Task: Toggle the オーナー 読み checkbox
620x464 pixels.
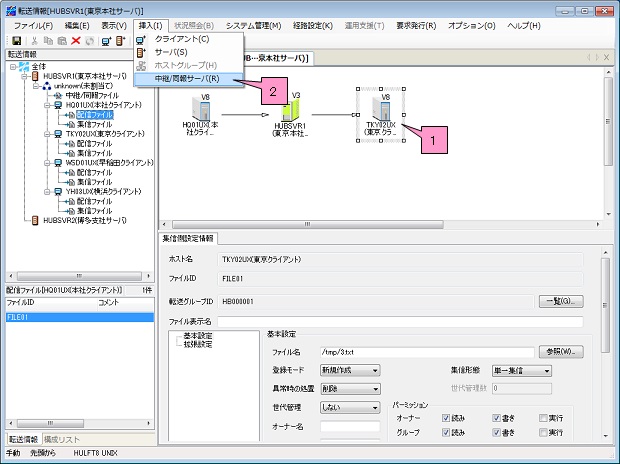Action: 446,418
